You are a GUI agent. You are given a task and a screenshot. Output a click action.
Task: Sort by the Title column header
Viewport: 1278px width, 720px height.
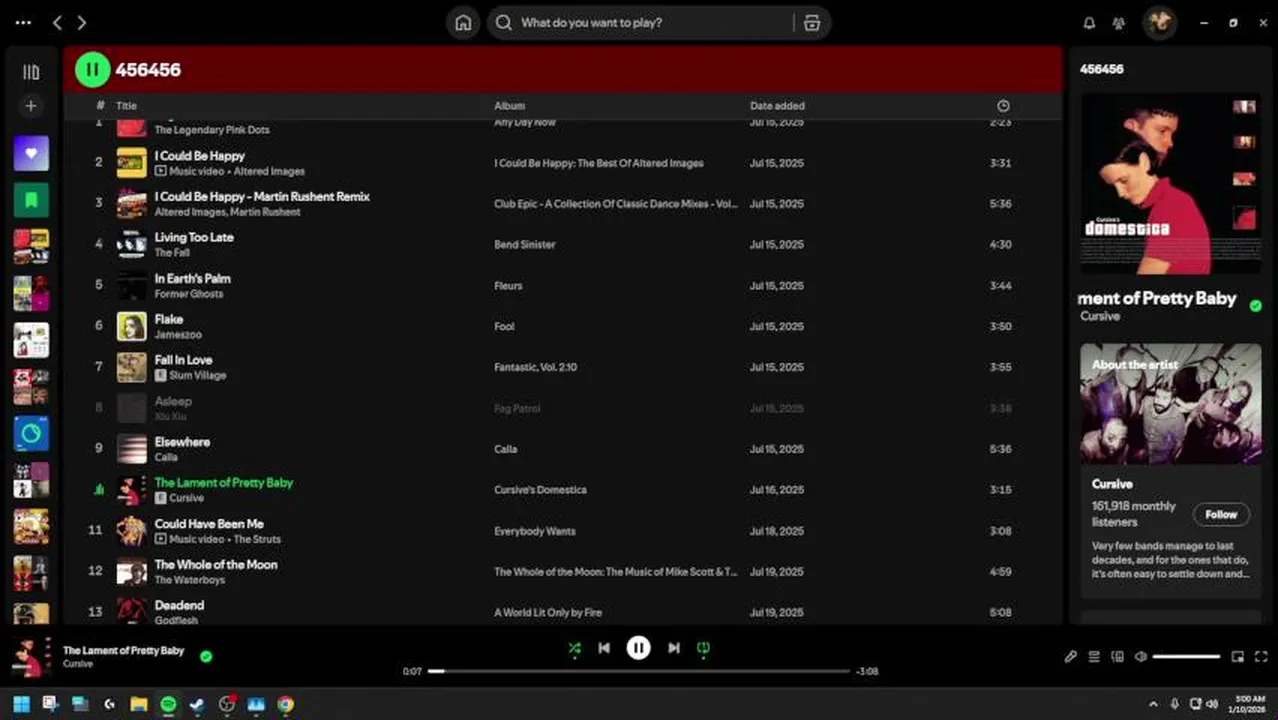pos(126,106)
